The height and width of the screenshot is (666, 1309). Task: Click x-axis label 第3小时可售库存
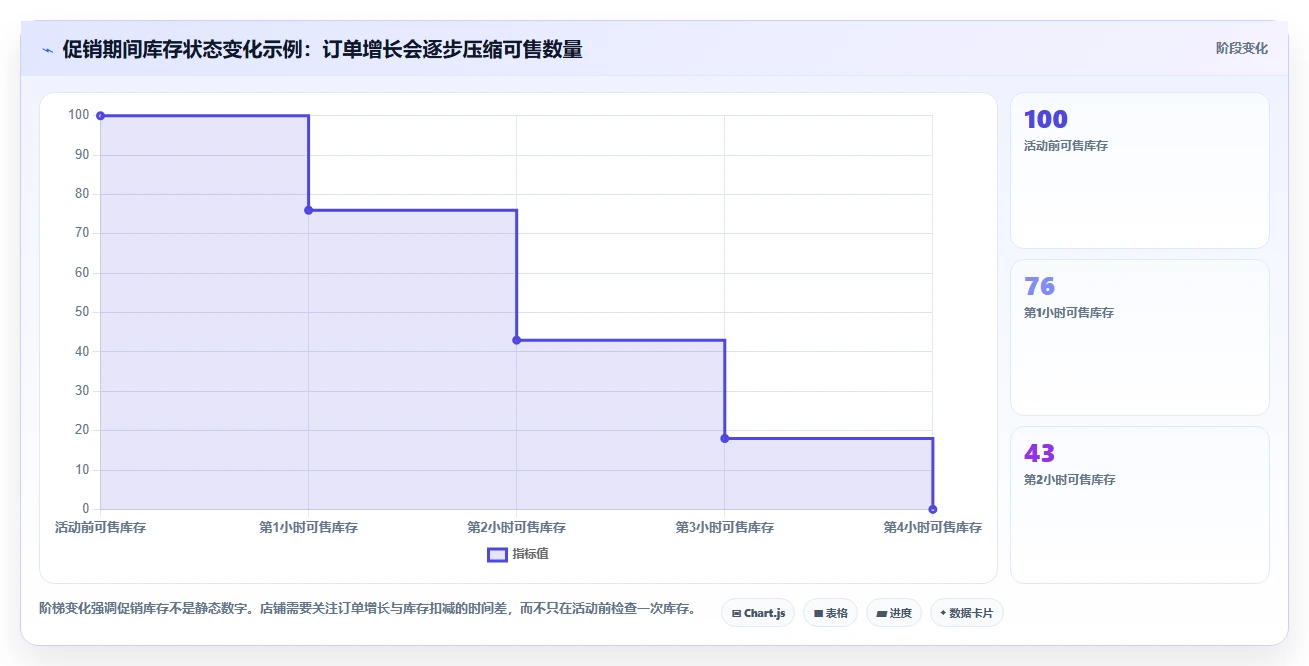[x=724, y=527]
